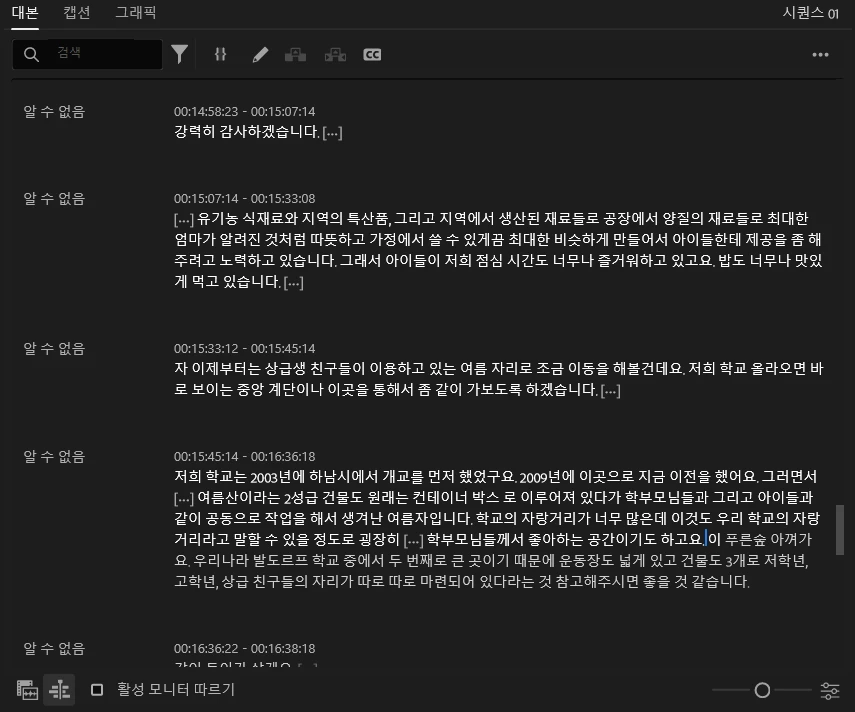Image resolution: width=855 pixels, height=712 pixels.
Task: Click timecode 00:15:45:14 - 00:16:36:18
Action: coord(244,457)
